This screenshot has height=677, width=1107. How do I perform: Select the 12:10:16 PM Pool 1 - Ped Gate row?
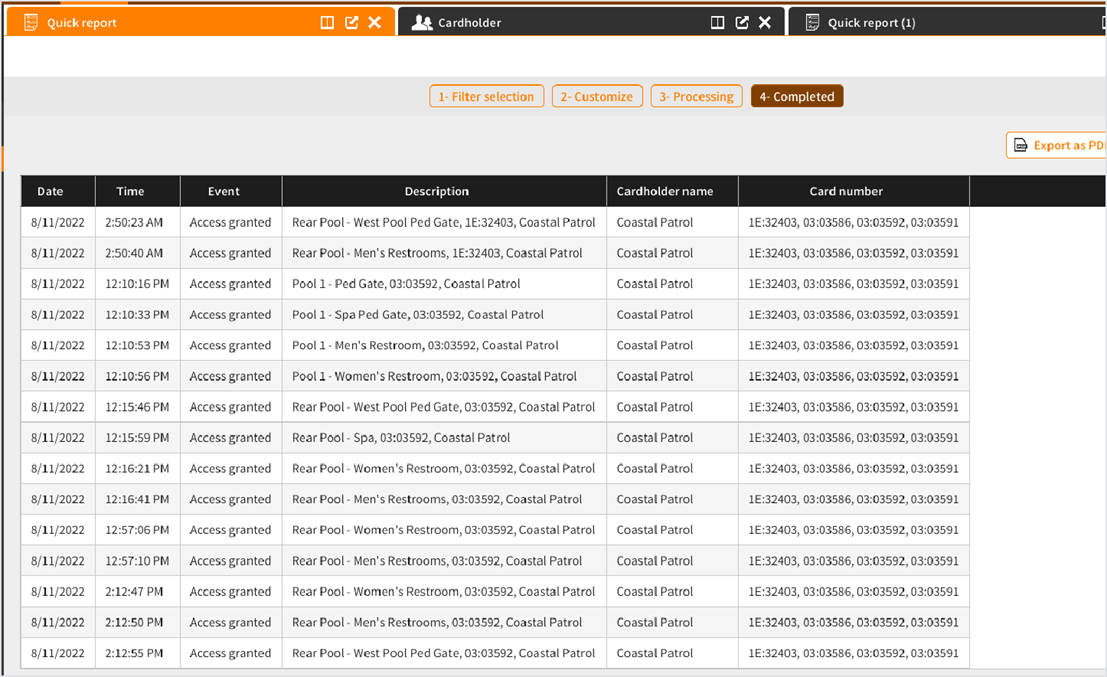(405, 284)
